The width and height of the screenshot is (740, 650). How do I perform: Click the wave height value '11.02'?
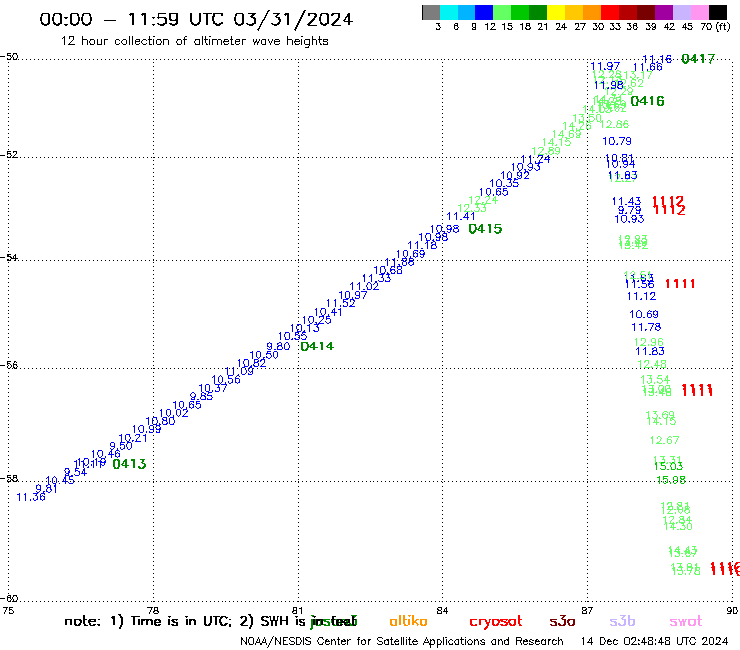364,287
